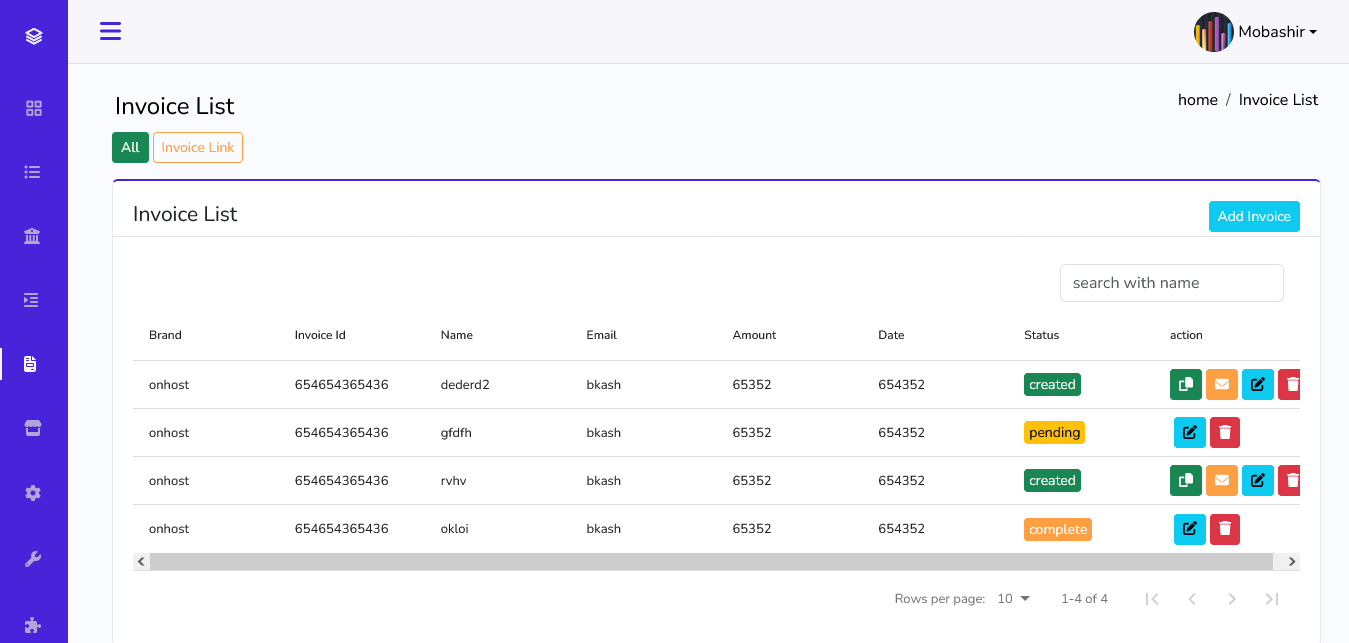Select the list icon in the sidebar
Viewport: 1349px width, 643px height.
pyautogui.click(x=33, y=171)
